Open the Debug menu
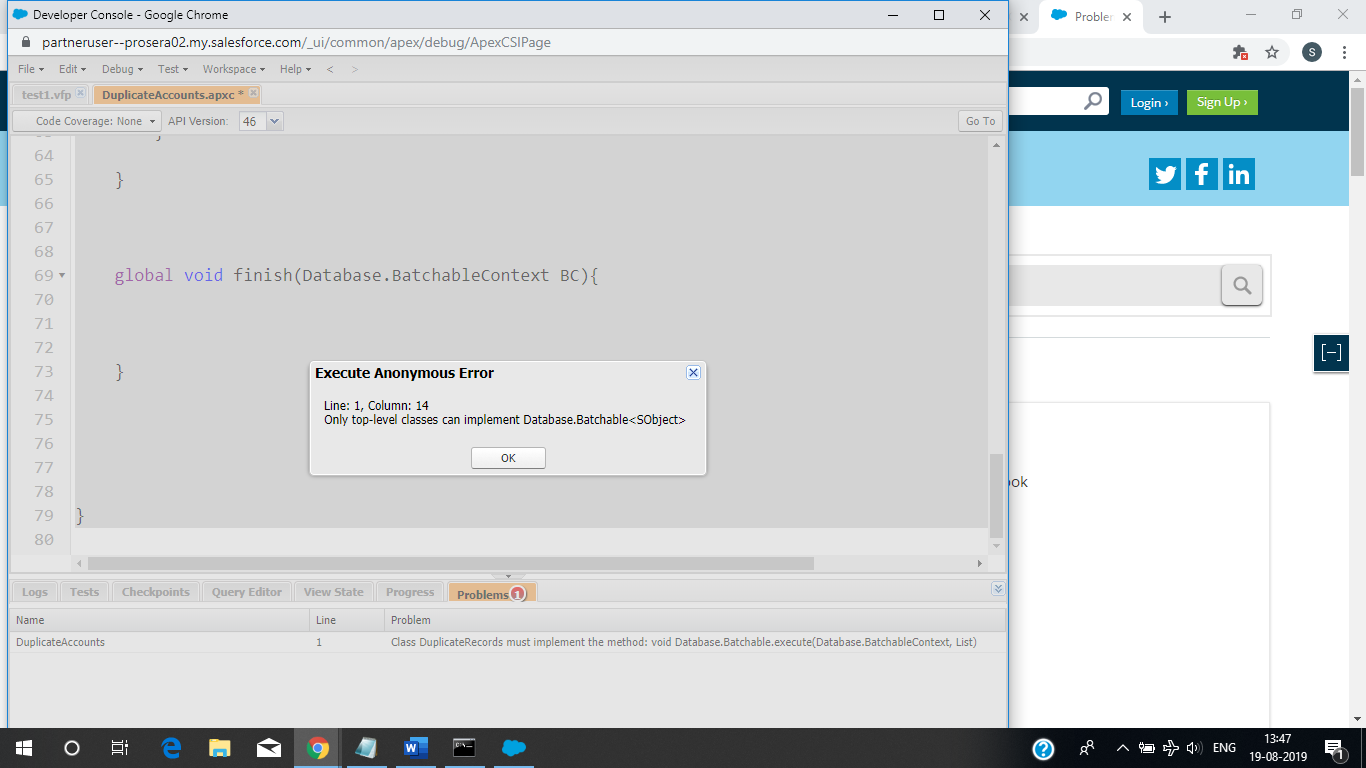 pyautogui.click(x=122, y=69)
